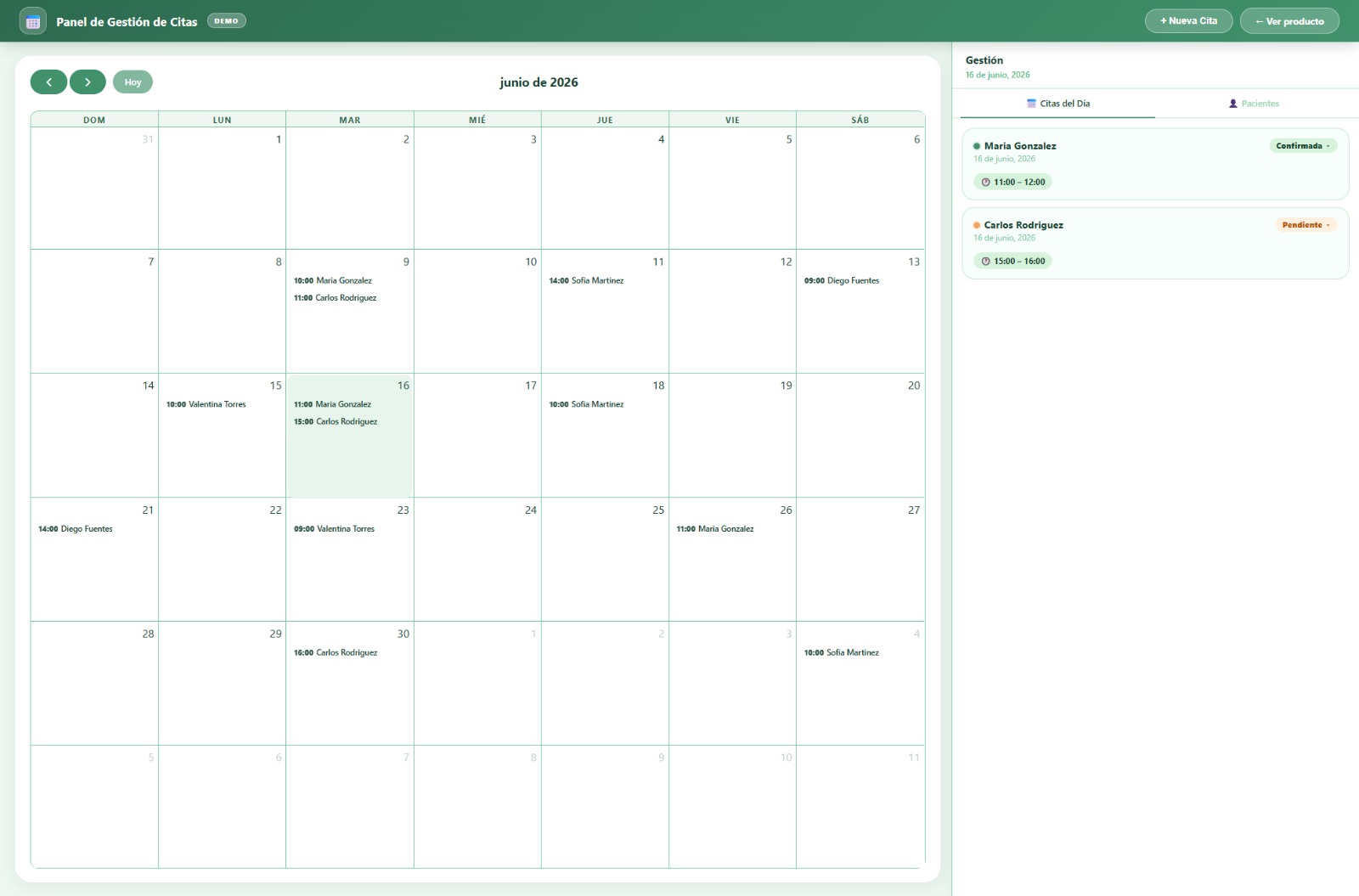Go to next month arrow
The width and height of the screenshot is (1359, 896).
coord(87,82)
